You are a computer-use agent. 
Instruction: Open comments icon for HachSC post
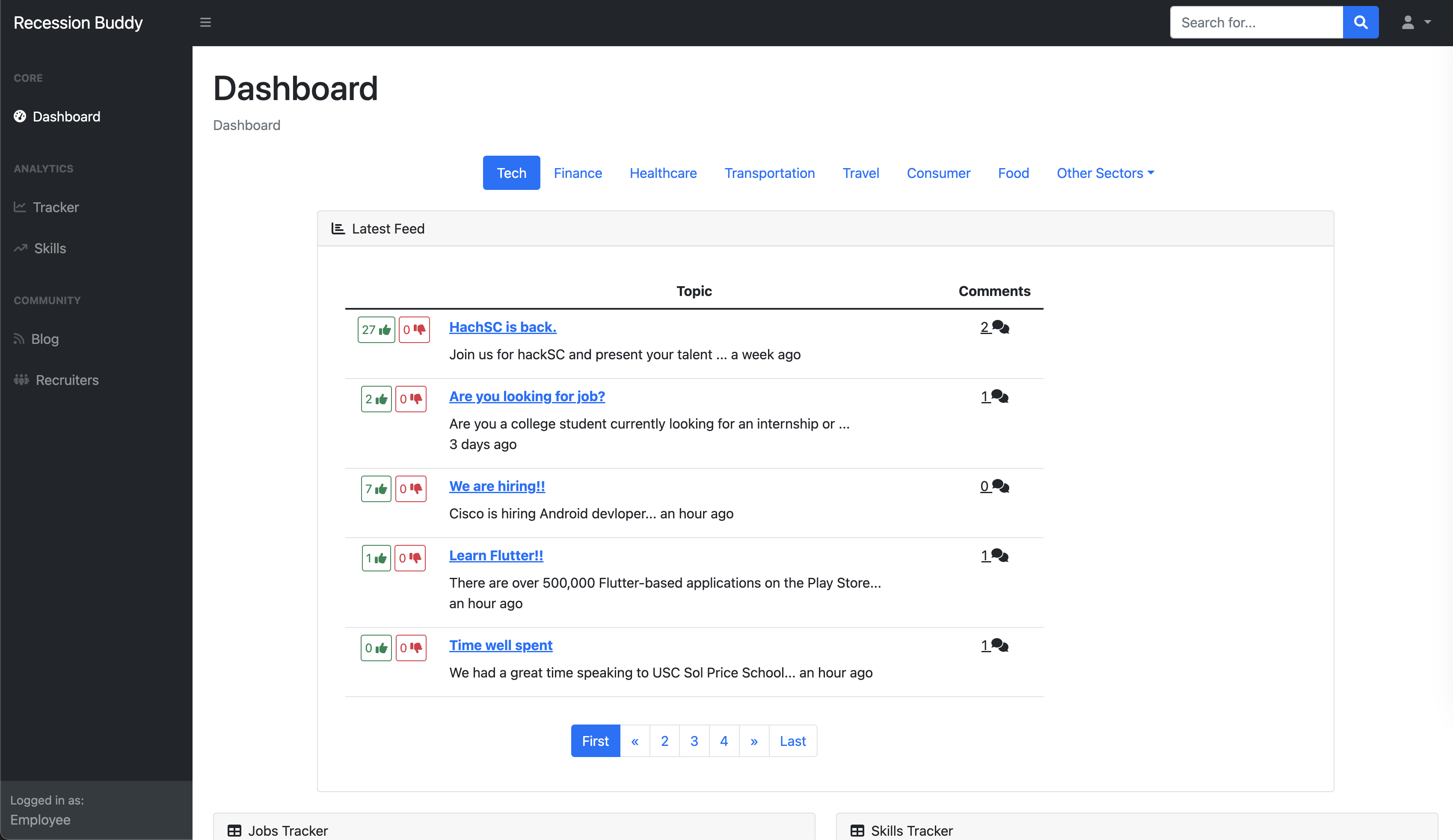(1000, 328)
